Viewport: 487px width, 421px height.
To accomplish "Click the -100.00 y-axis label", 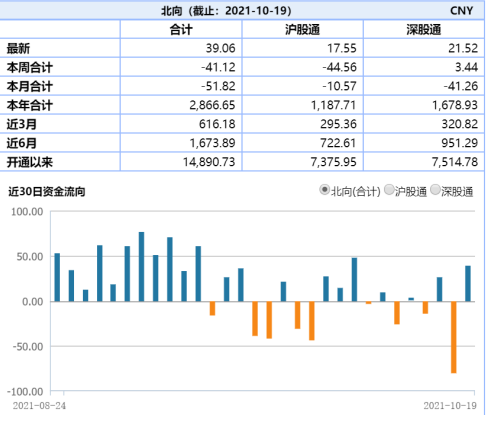I will pyautogui.click(x=25, y=392).
